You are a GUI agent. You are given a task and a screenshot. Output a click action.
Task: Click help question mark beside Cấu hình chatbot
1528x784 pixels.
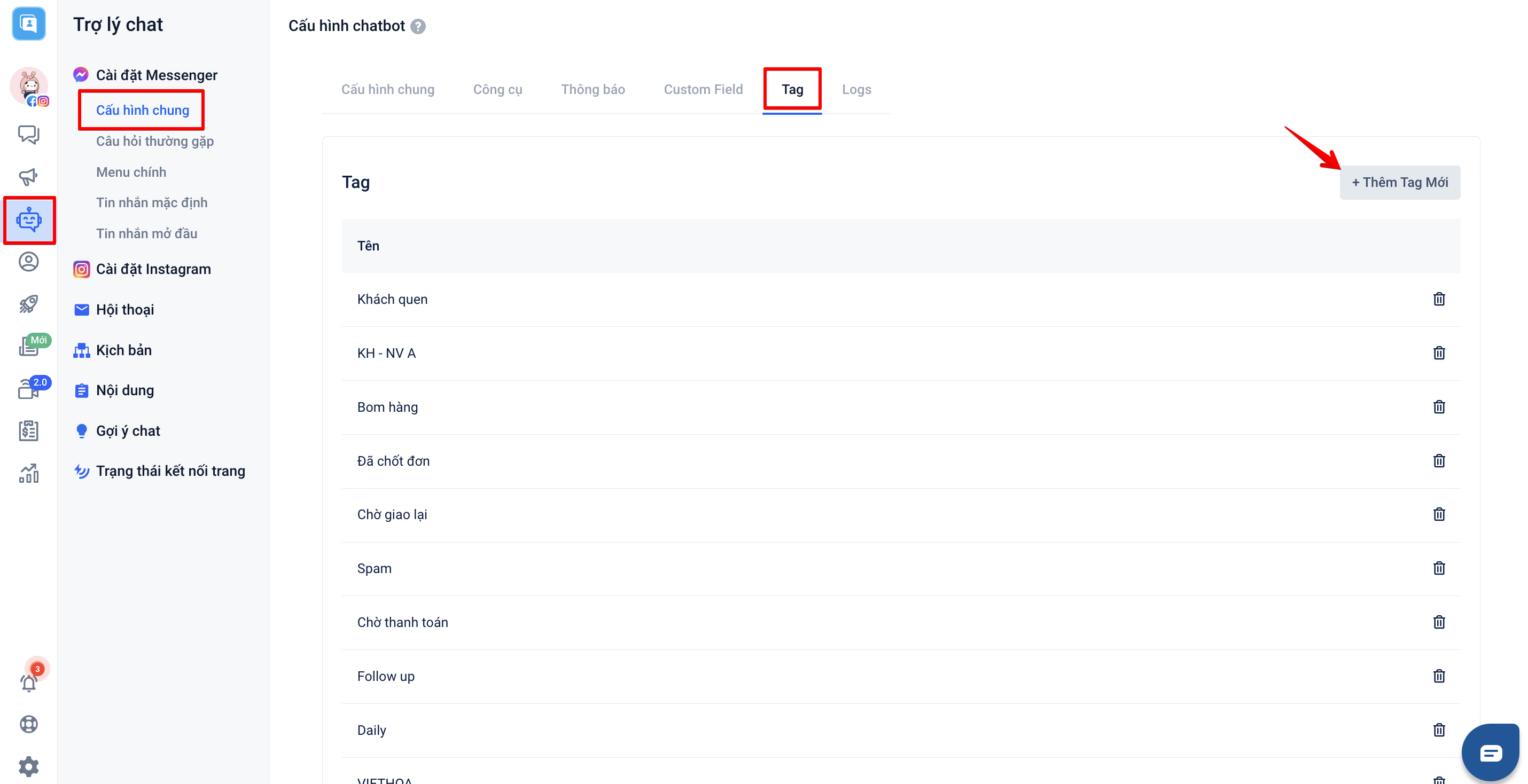click(x=418, y=26)
